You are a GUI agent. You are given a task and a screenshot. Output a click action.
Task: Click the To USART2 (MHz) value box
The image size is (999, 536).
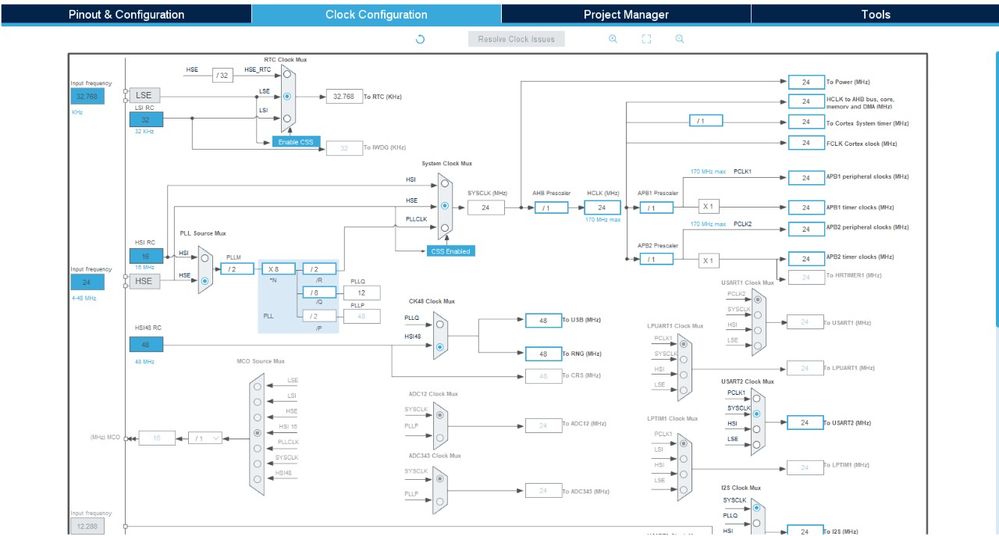pos(805,423)
